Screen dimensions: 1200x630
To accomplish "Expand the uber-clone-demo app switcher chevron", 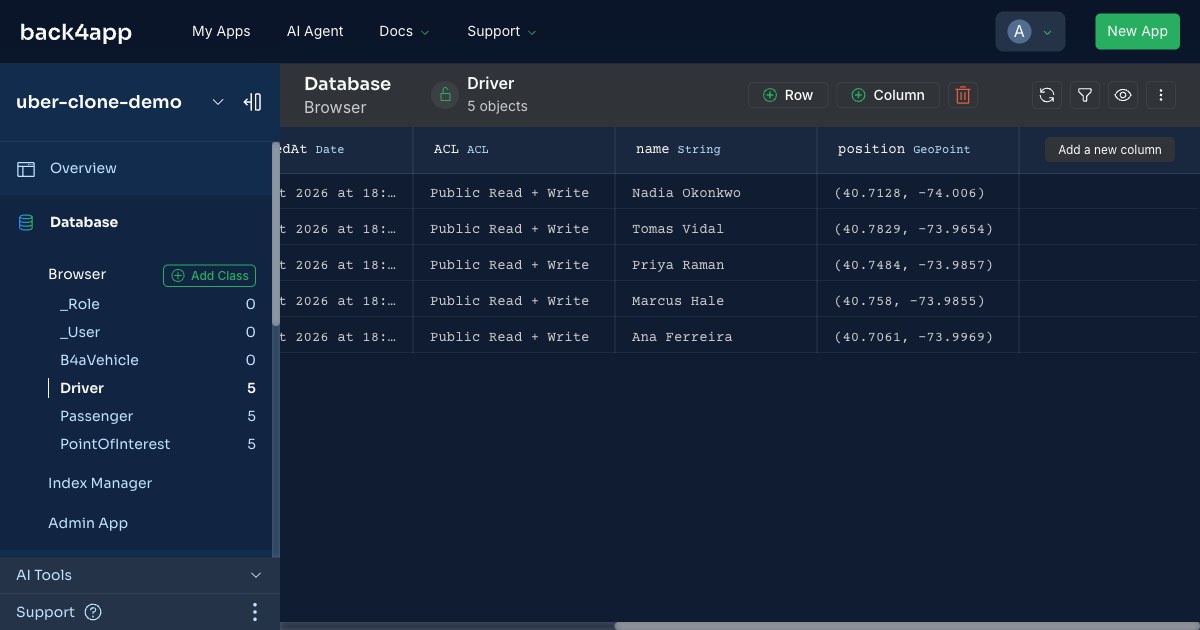I will point(218,102).
